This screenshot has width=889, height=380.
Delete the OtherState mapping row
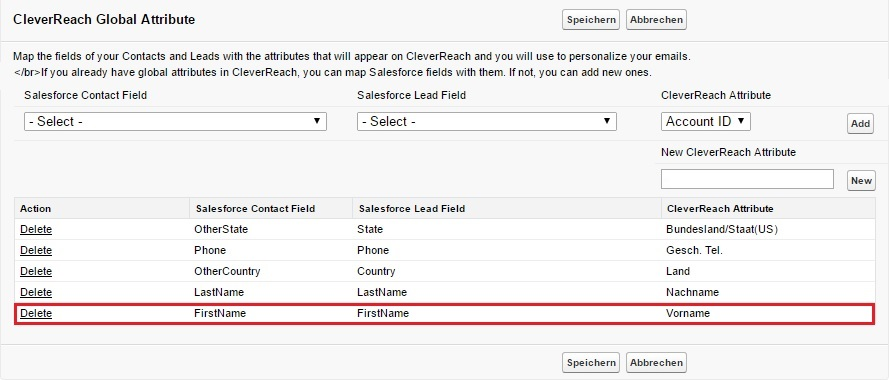click(x=36, y=229)
